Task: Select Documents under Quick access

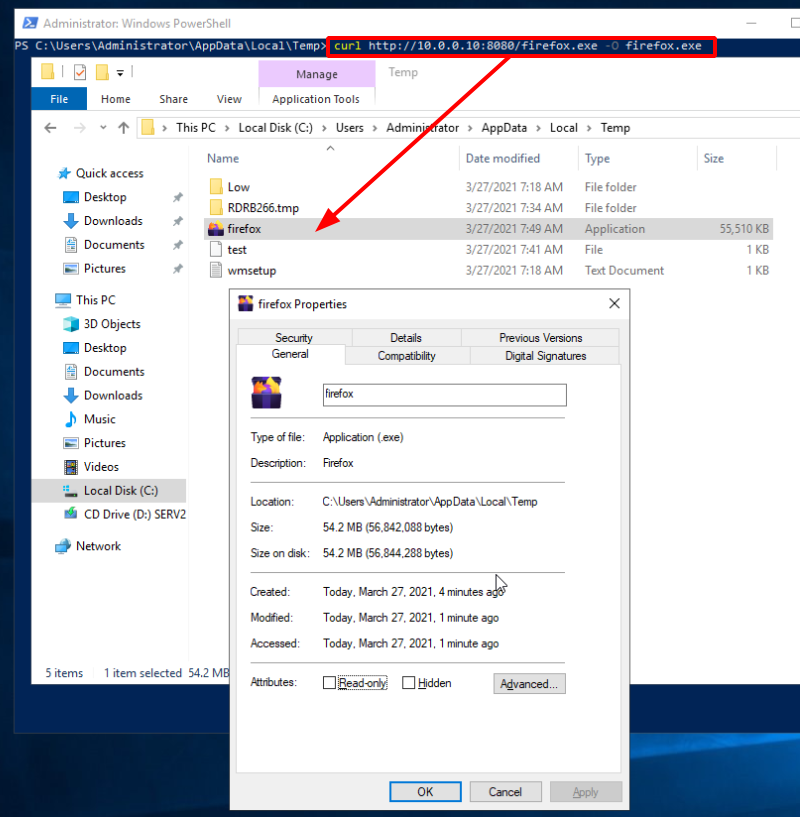Action: (114, 245)
